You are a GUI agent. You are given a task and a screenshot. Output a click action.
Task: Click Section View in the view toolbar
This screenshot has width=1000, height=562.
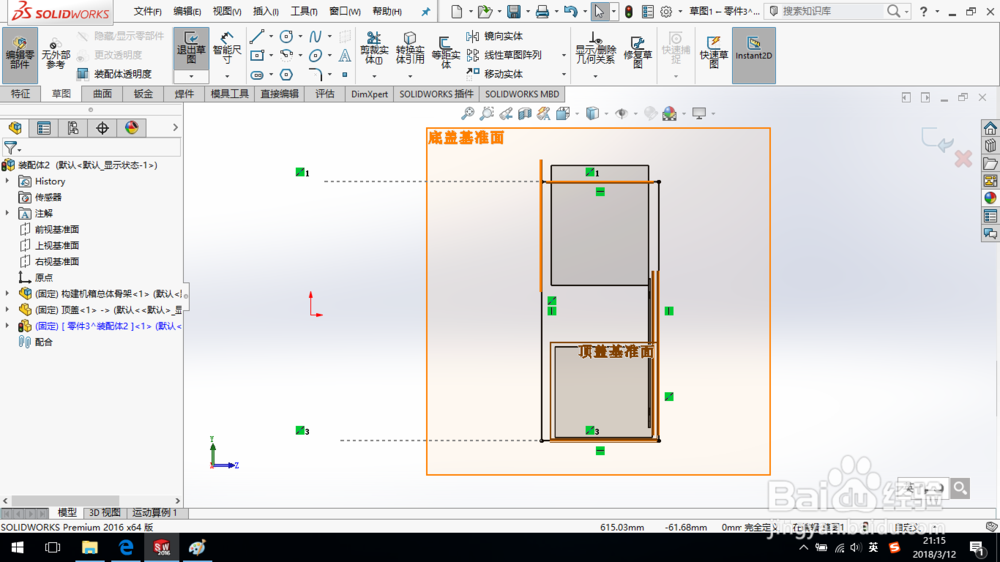pos(525,114)
